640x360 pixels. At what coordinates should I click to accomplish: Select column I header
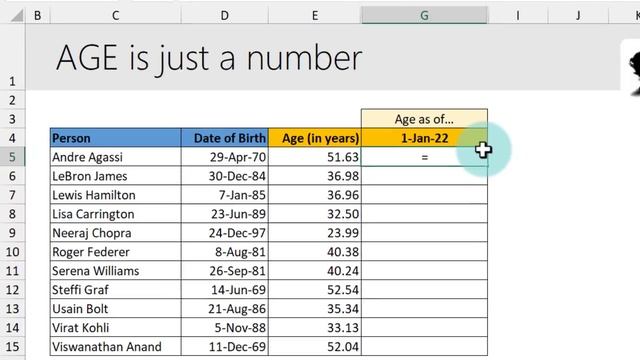coord(518,16)
